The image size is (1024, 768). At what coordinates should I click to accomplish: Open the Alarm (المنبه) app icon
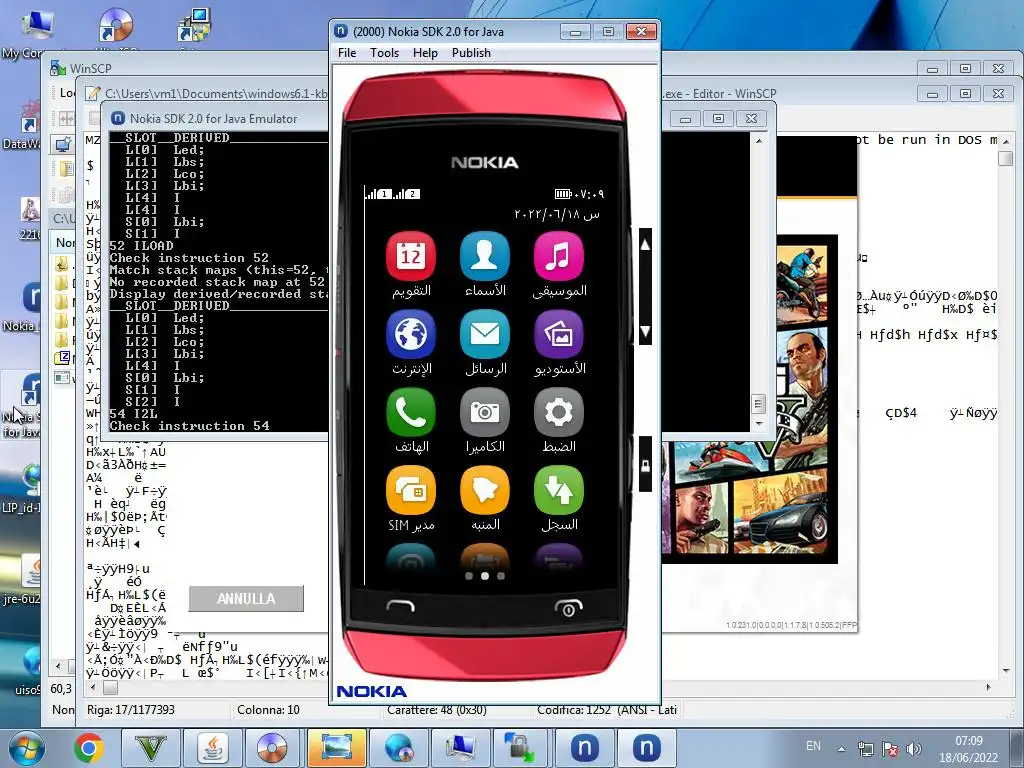click(x=485, y=490)
